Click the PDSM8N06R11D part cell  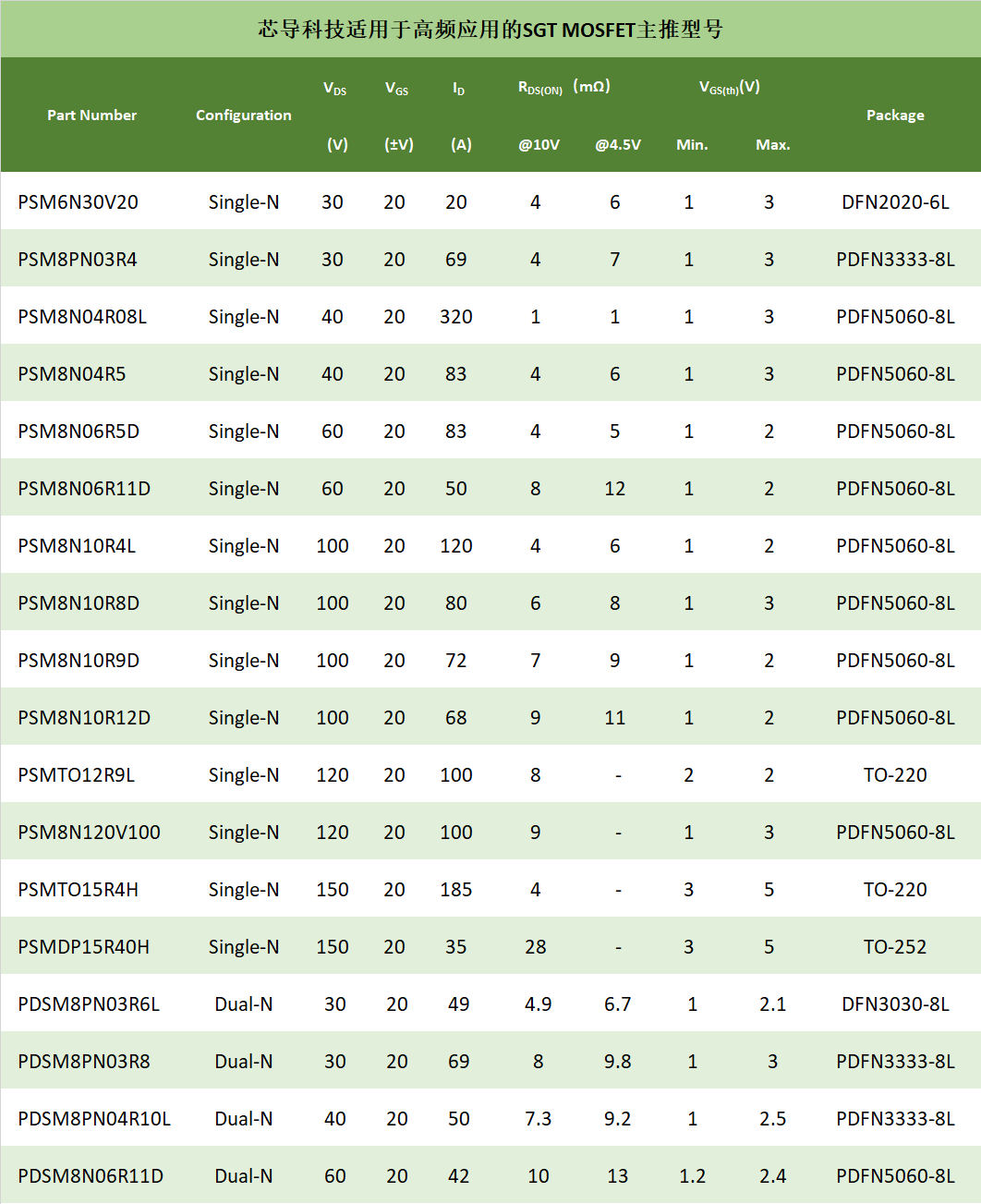[91, 1176]
